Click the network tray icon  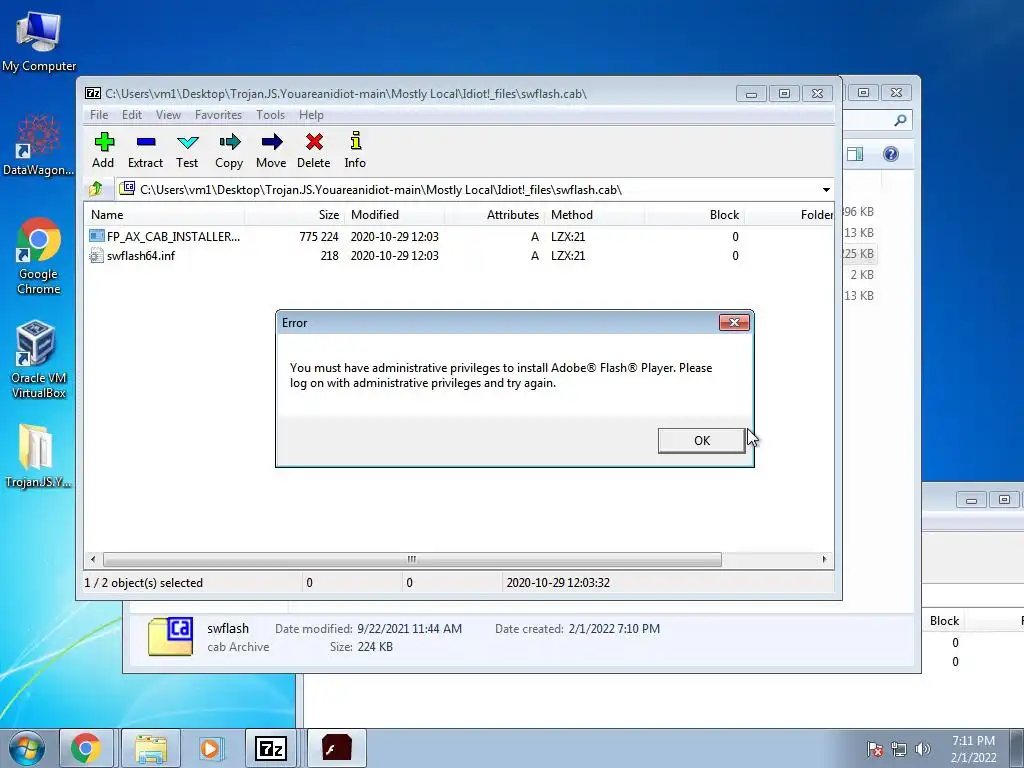click(899, 749)
